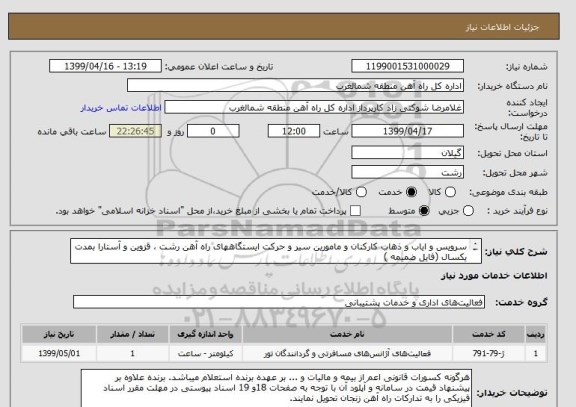The image size is (576, 407).
Task: Click the کیلومتر - ساعت unit cell
Action: 205,353
